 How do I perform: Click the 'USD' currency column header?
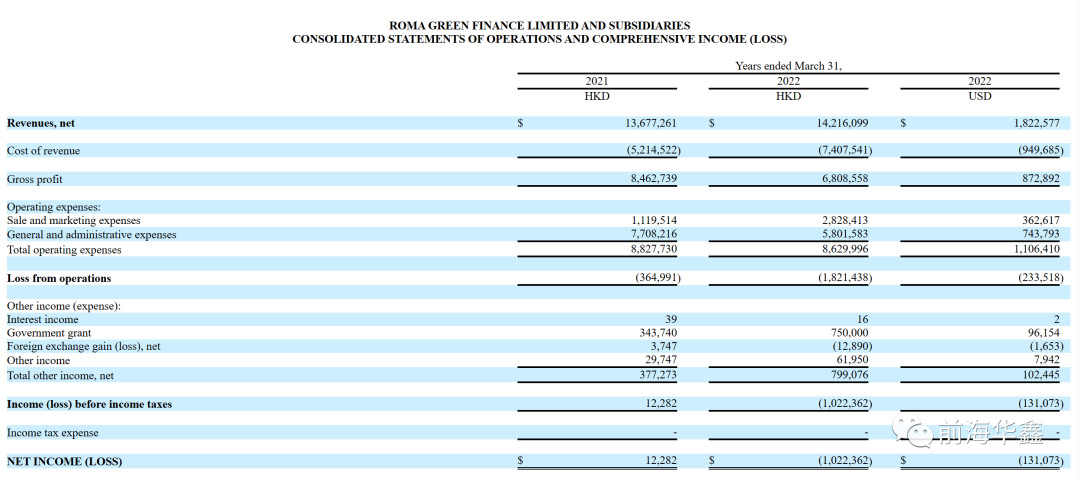[x=979, y=96]
